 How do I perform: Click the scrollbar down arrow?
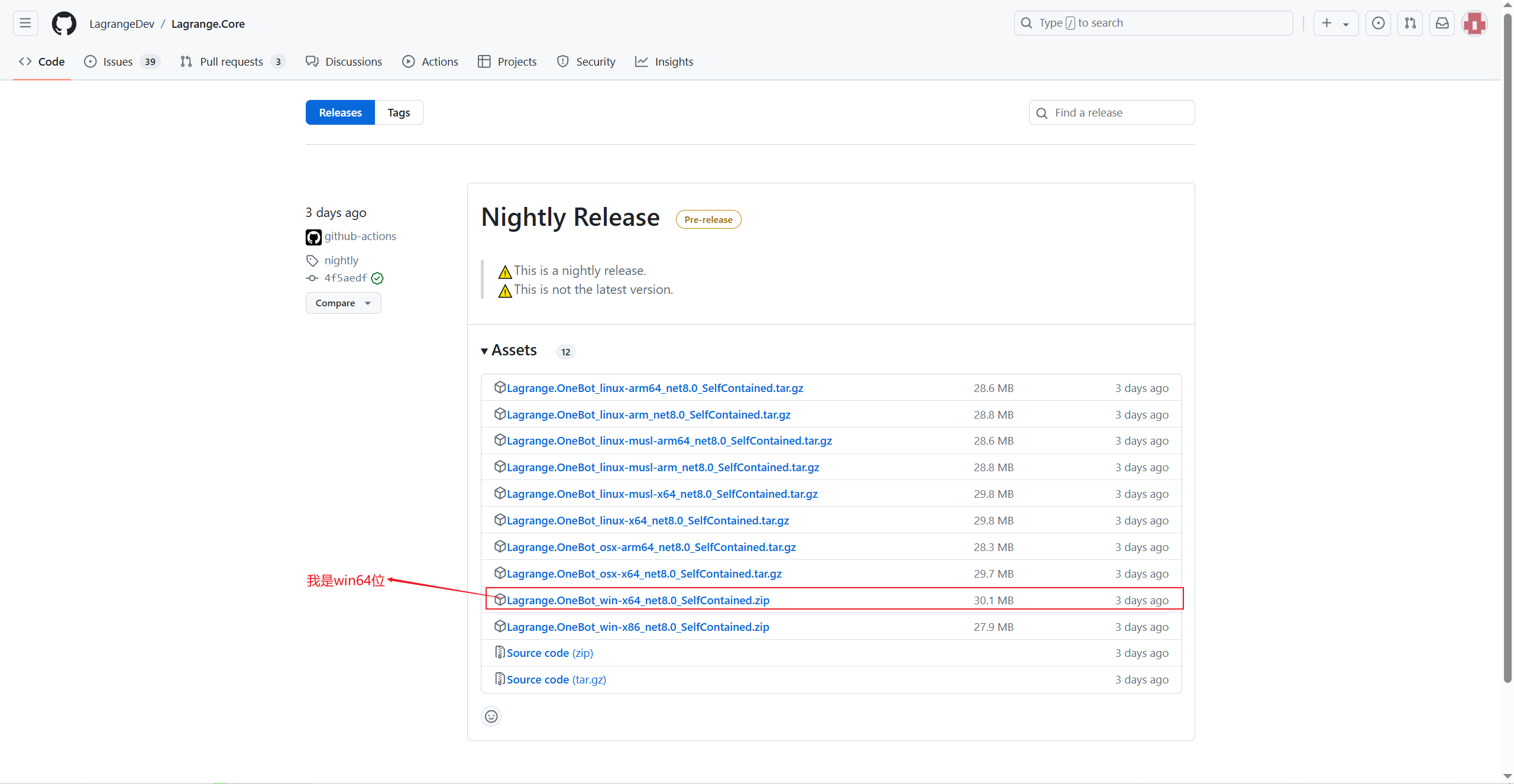(x=1507, y=777)
